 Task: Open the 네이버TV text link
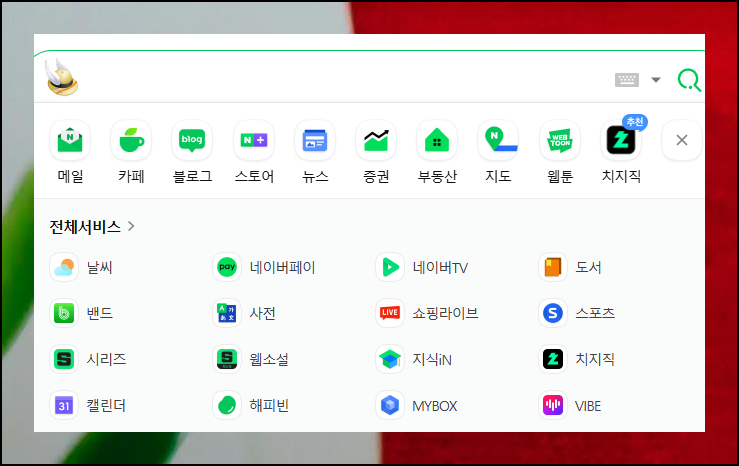point(440,268)
